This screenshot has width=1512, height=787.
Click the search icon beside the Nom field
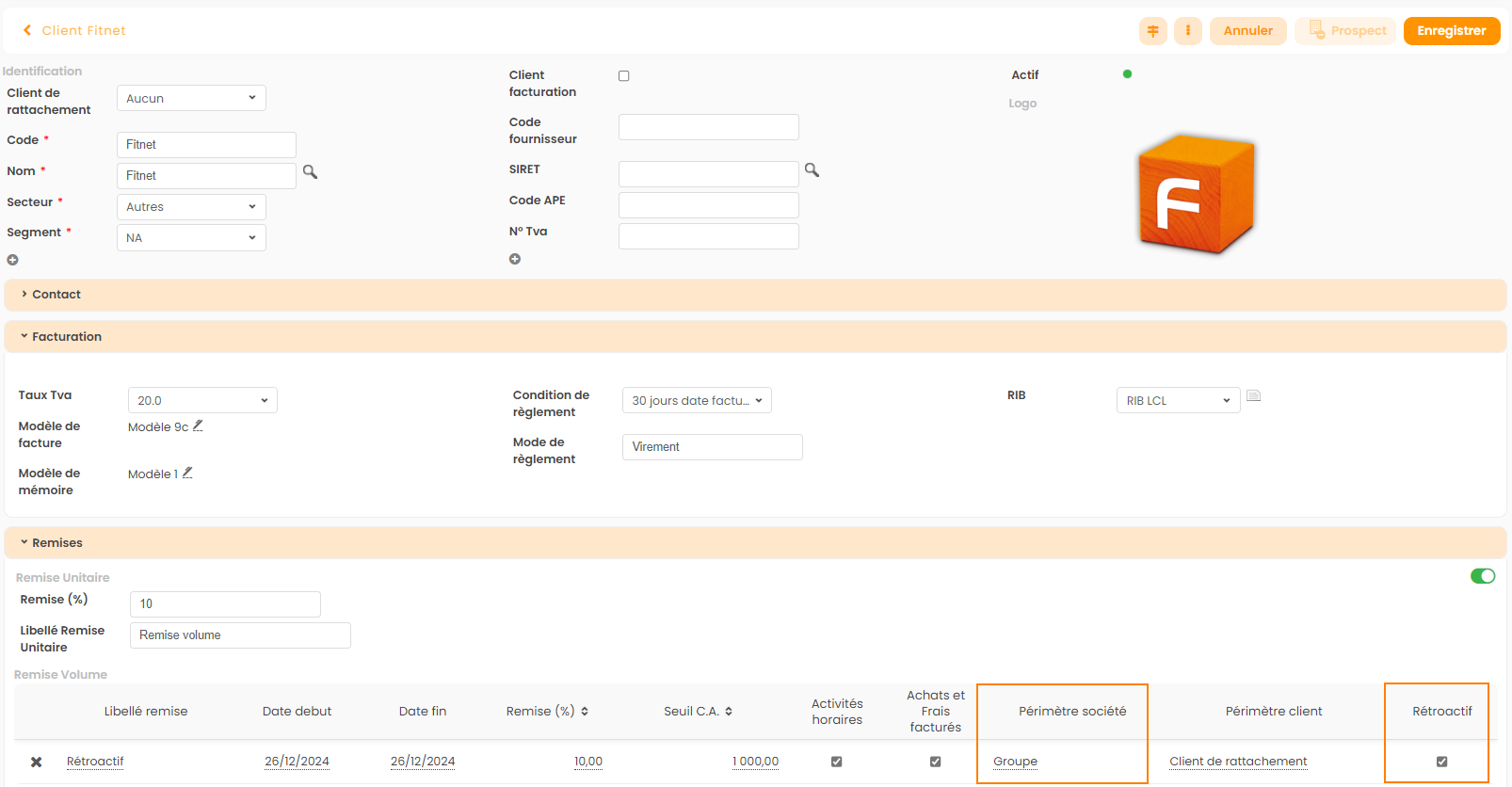coord(310,172)
